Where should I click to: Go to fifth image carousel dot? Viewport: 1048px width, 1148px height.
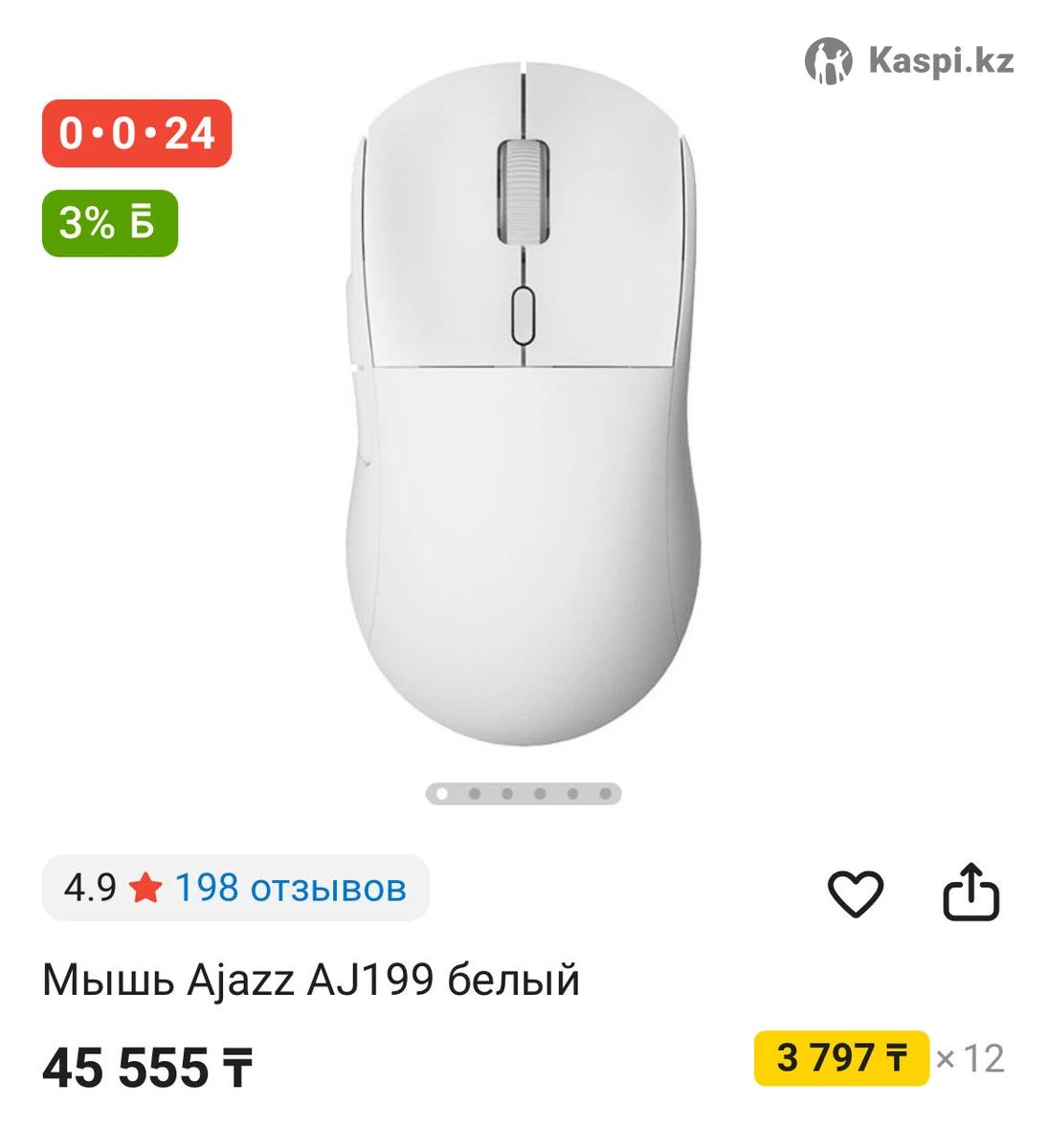click(x=572, y=794)
